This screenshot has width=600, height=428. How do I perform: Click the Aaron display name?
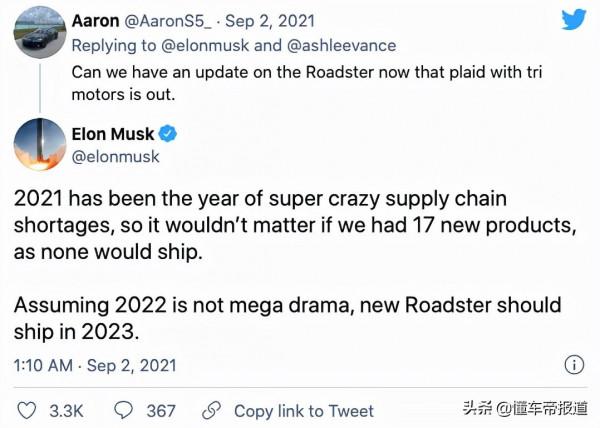pos(97,22)
